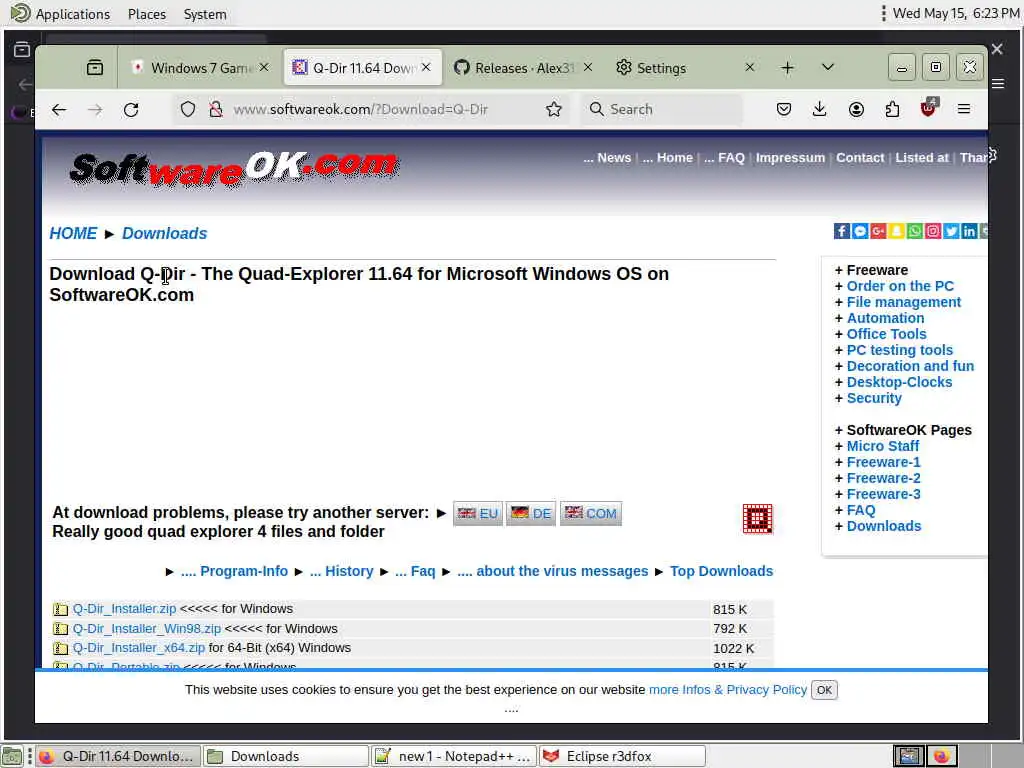Open the Program-Info link
The width and height of the screenshot is (1024, 768).
(234, 571)
